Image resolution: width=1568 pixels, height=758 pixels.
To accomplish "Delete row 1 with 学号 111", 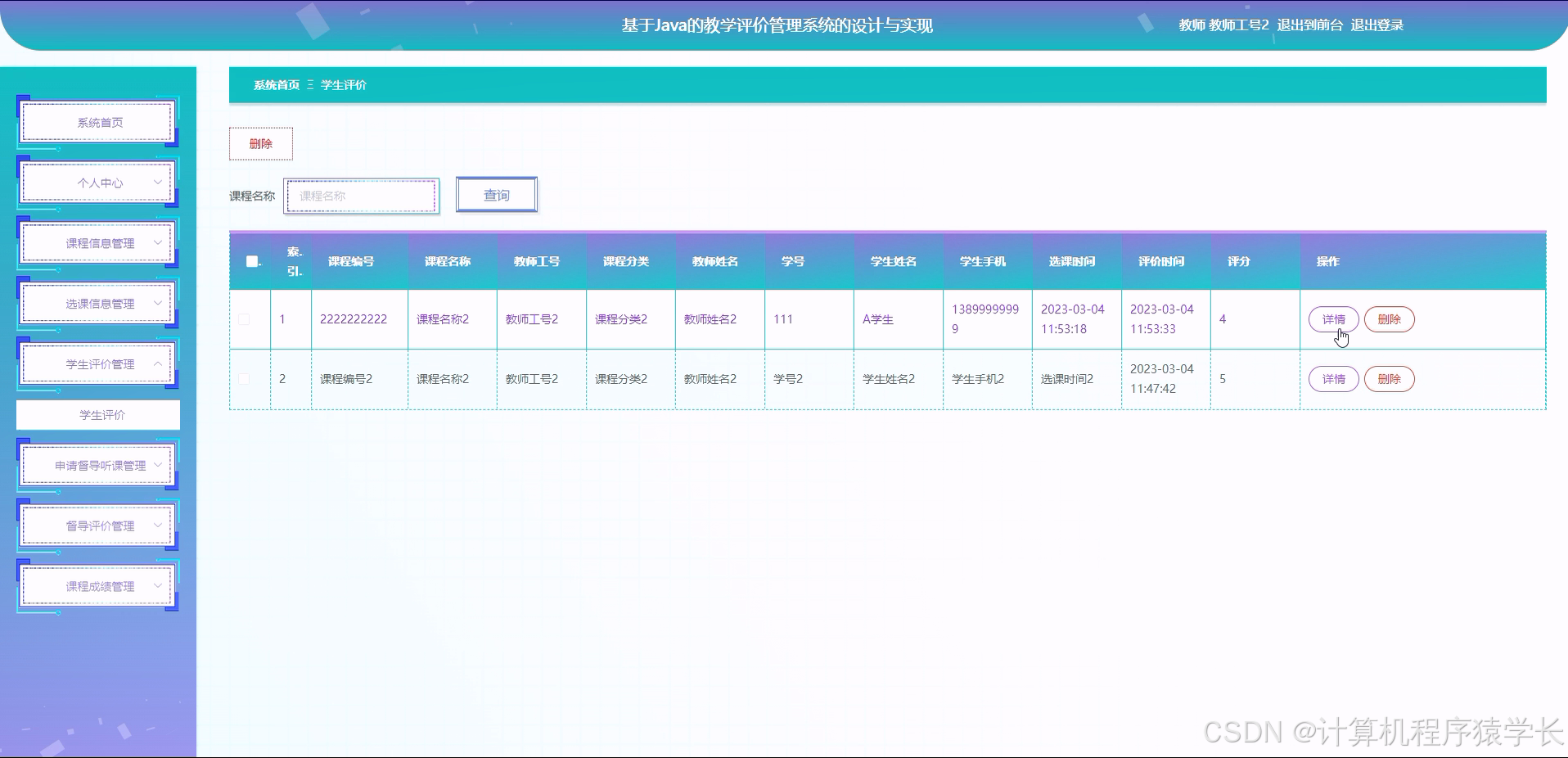I will [1389, 319].
